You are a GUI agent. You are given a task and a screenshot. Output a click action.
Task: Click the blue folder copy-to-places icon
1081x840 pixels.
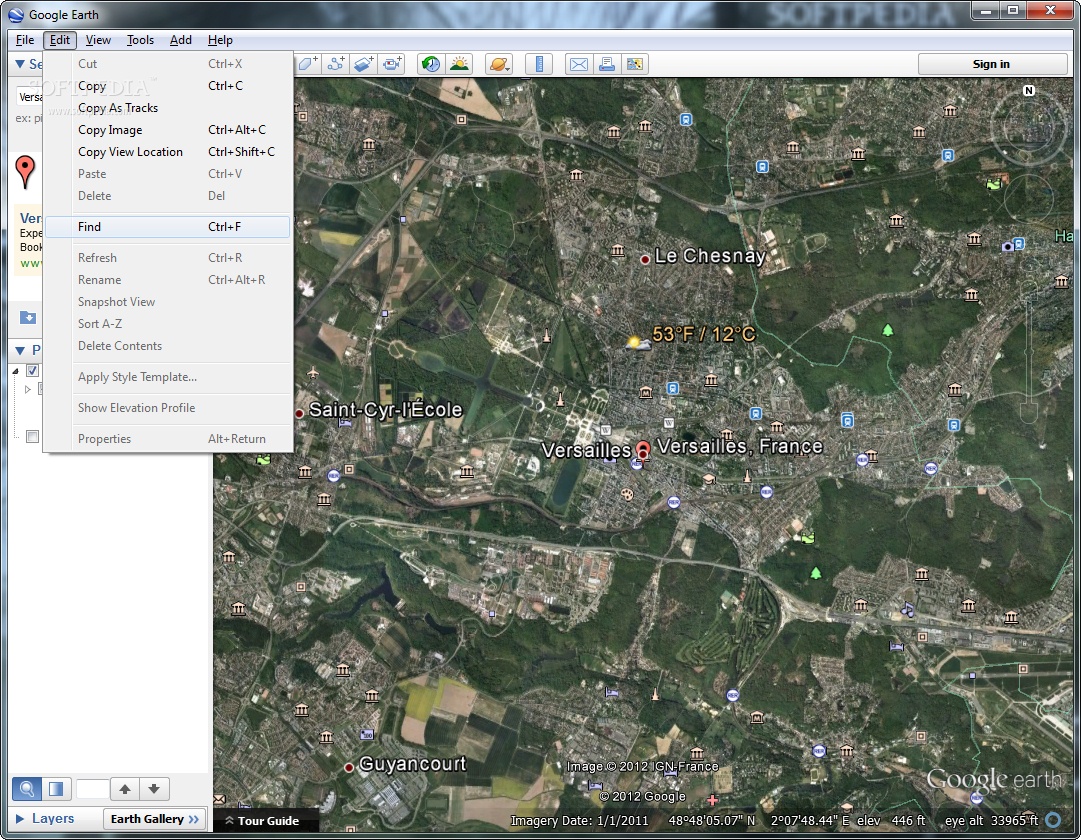point(28,317)
